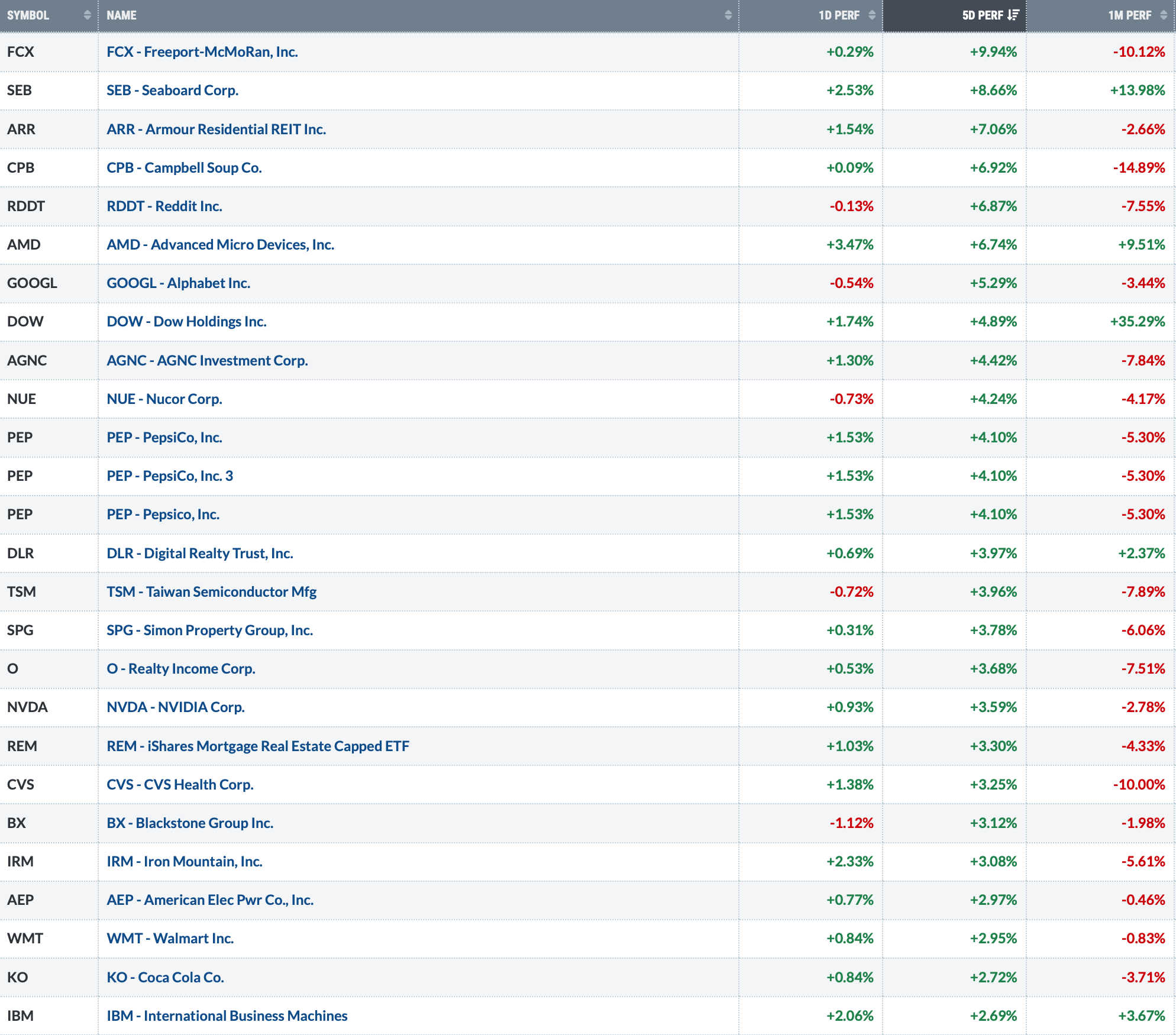Screen dimensions: 1176x1035
Task: Open the GOOGL - Alphabet Inc. link
Action: [178, 283]
